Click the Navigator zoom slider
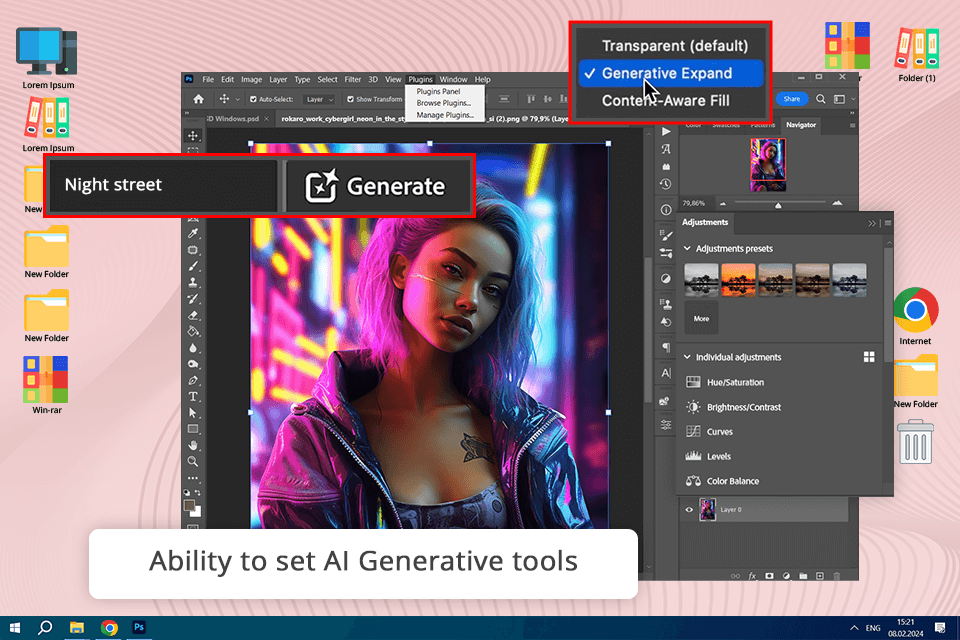Viewport: 960px width, 640px height. [779, 204]
